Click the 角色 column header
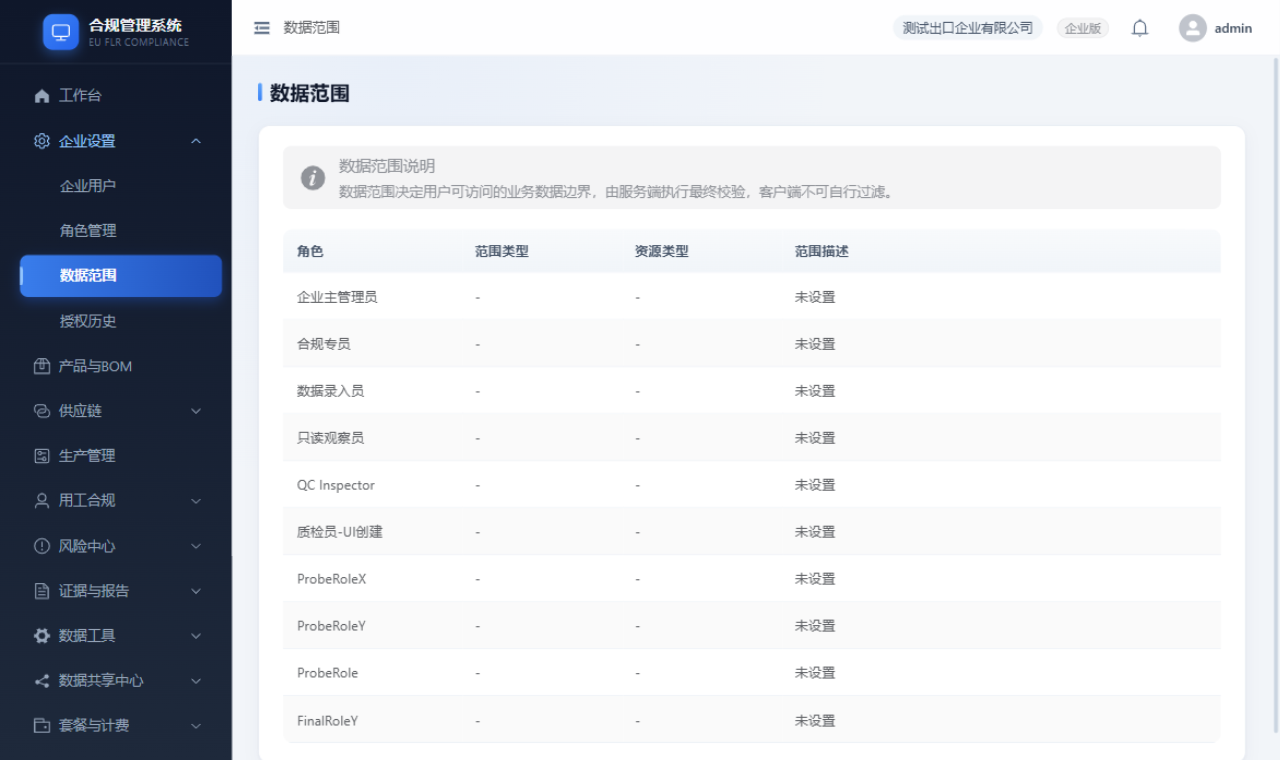The height and width of the screenshot is (760, 1280). [x=310, y=252]
